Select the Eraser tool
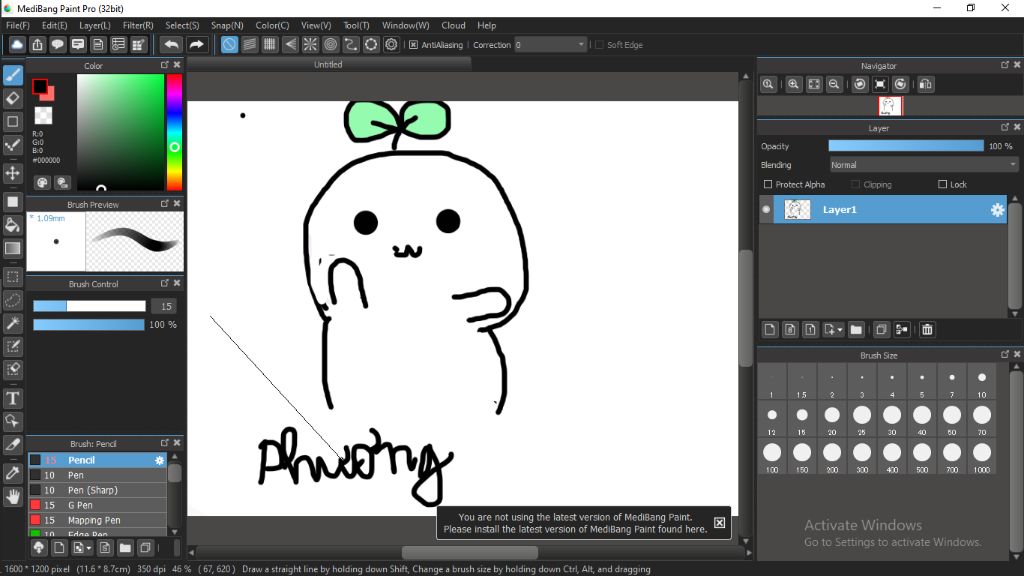 click(x=12, y=99)
